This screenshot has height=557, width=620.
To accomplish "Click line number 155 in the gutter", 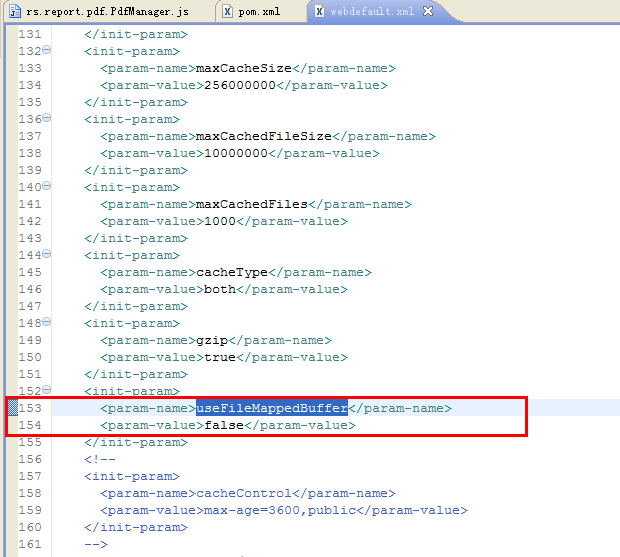I will pyautogui.click(x=30, y=442).
